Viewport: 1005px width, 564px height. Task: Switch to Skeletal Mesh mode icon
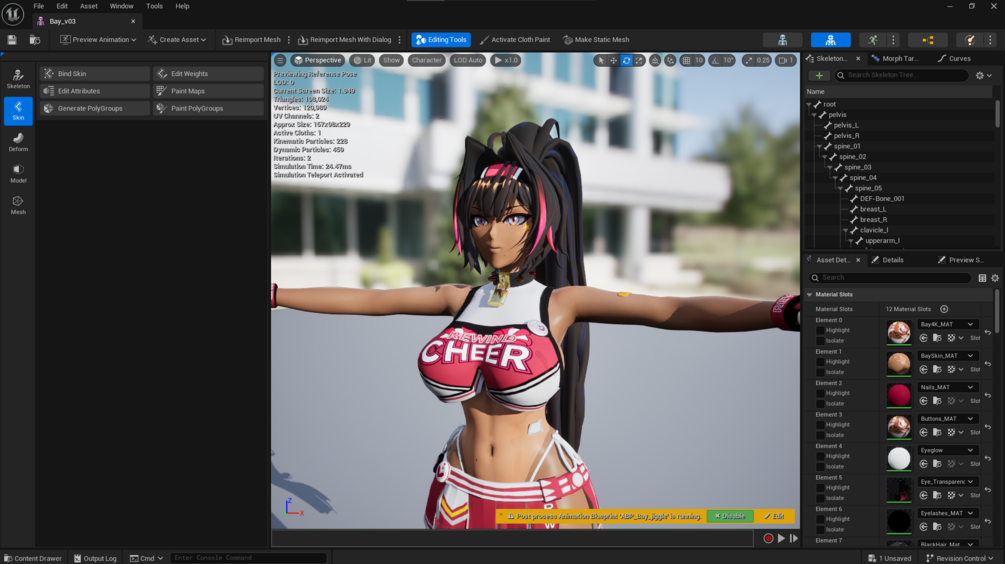pos(831,40)
